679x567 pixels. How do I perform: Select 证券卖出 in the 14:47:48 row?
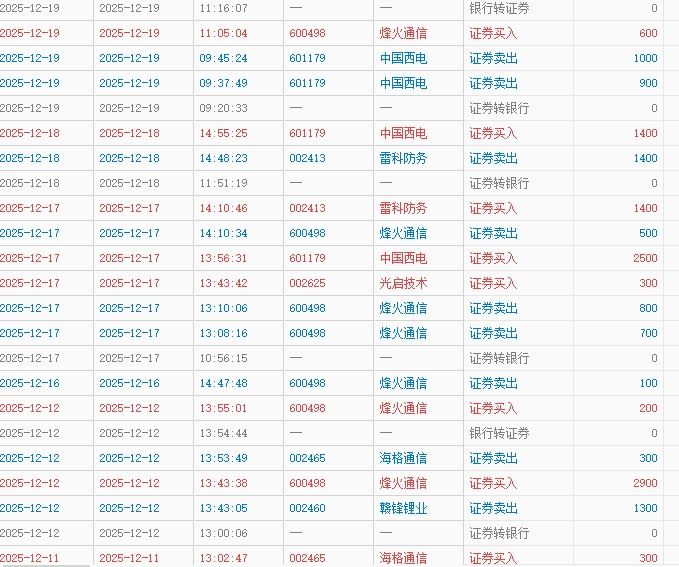click(493, 383)
